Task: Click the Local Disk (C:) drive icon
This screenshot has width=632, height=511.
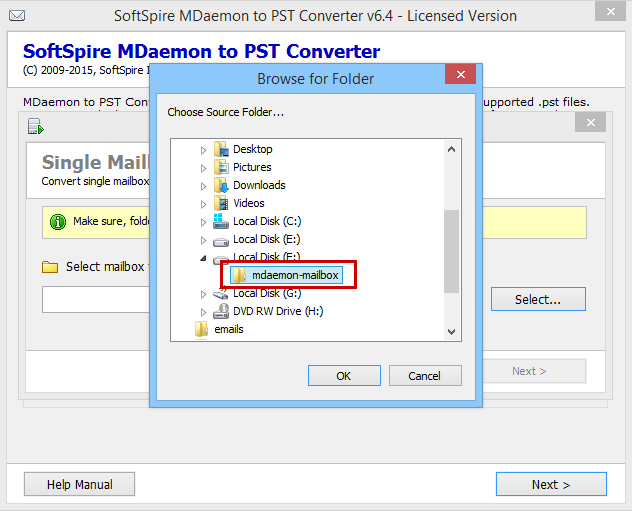Action: [221, 221]
